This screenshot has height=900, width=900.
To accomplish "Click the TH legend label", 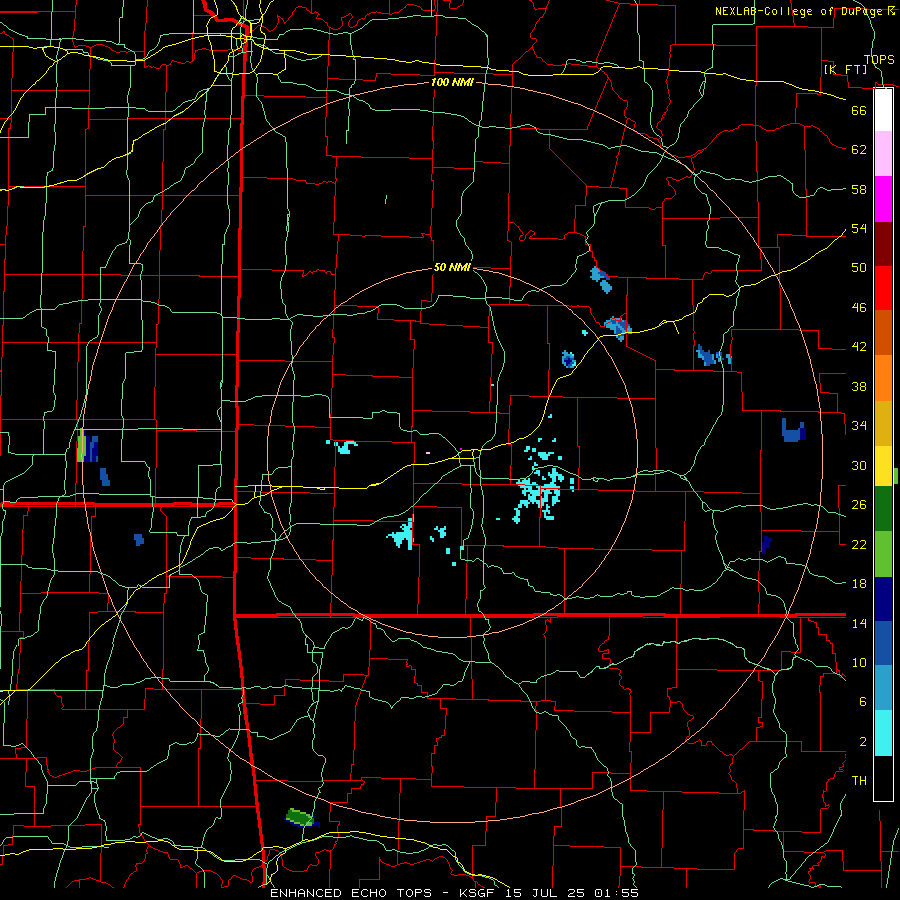I will point(859,781).
